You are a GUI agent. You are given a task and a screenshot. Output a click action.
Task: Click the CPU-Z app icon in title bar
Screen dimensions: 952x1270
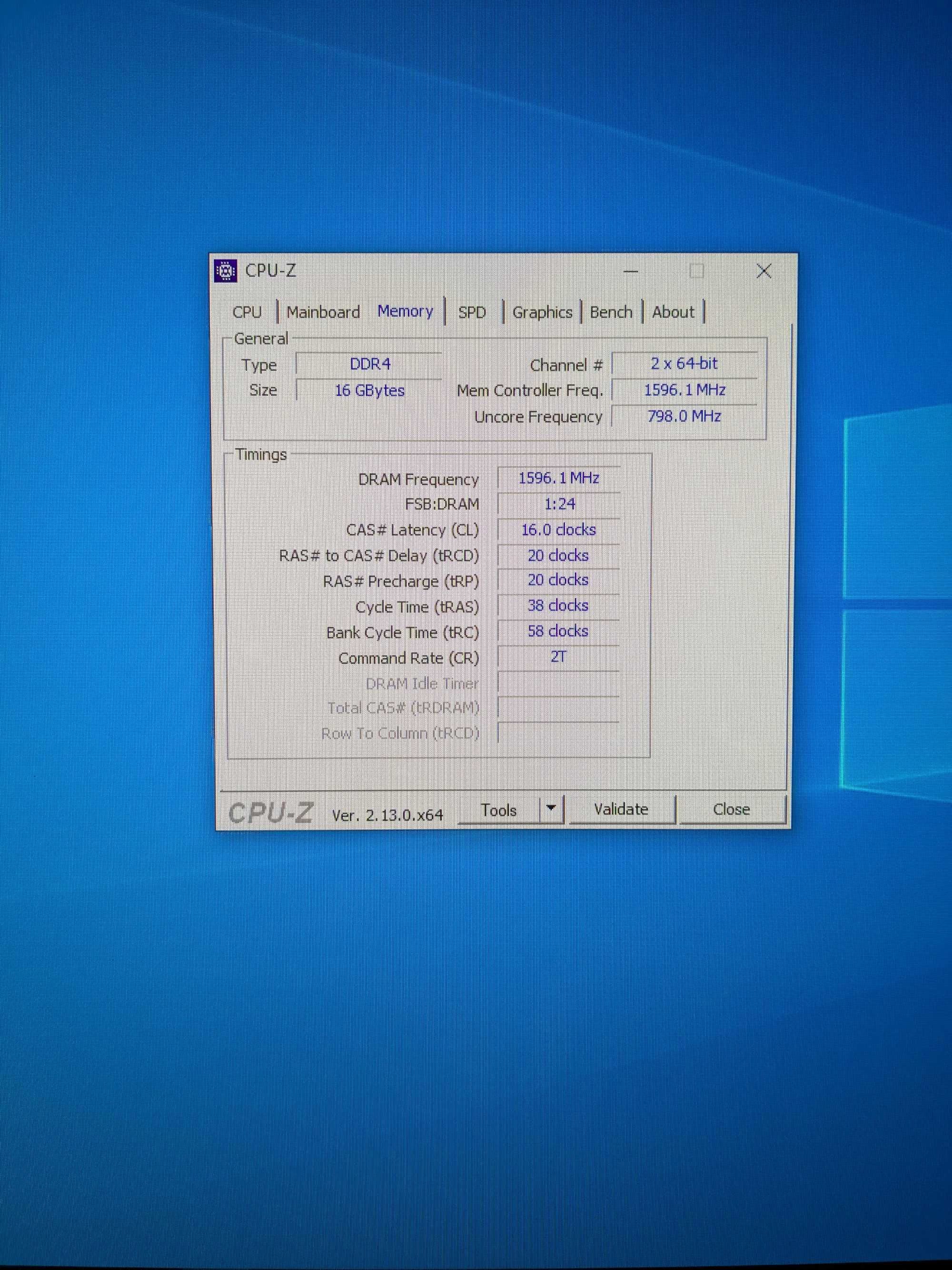226,271
